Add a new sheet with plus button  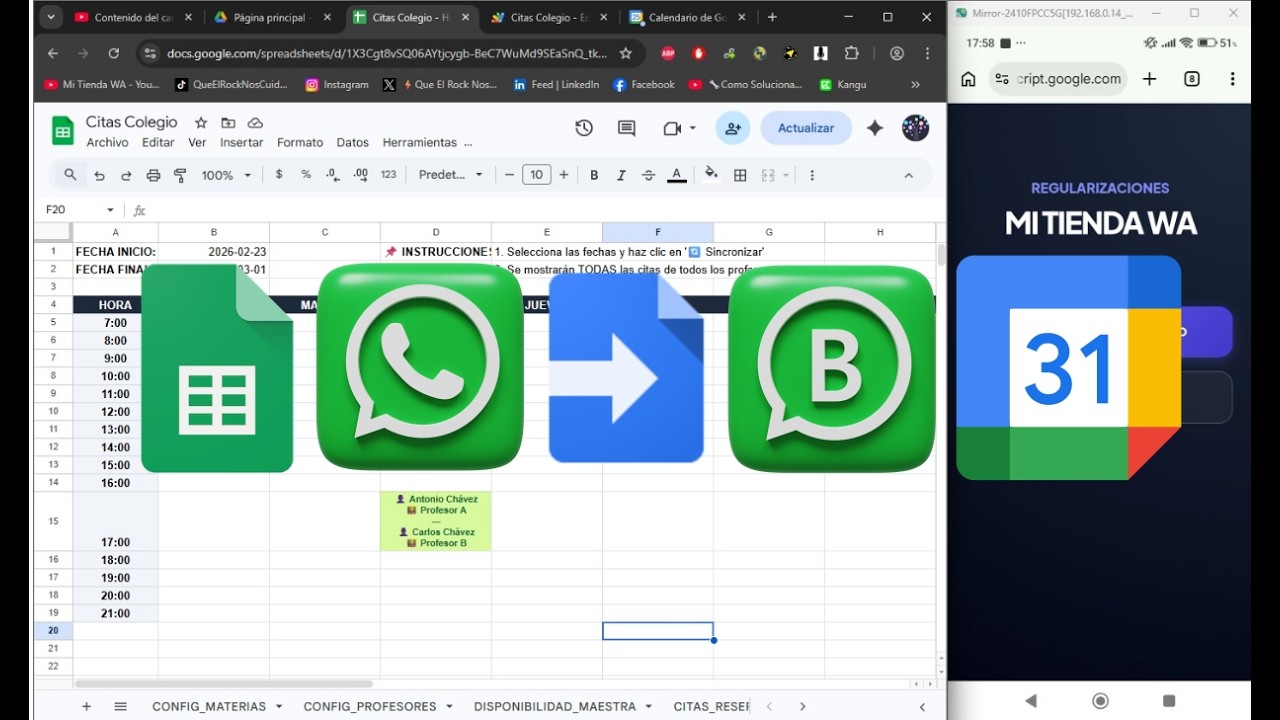[x=86, y=706]
